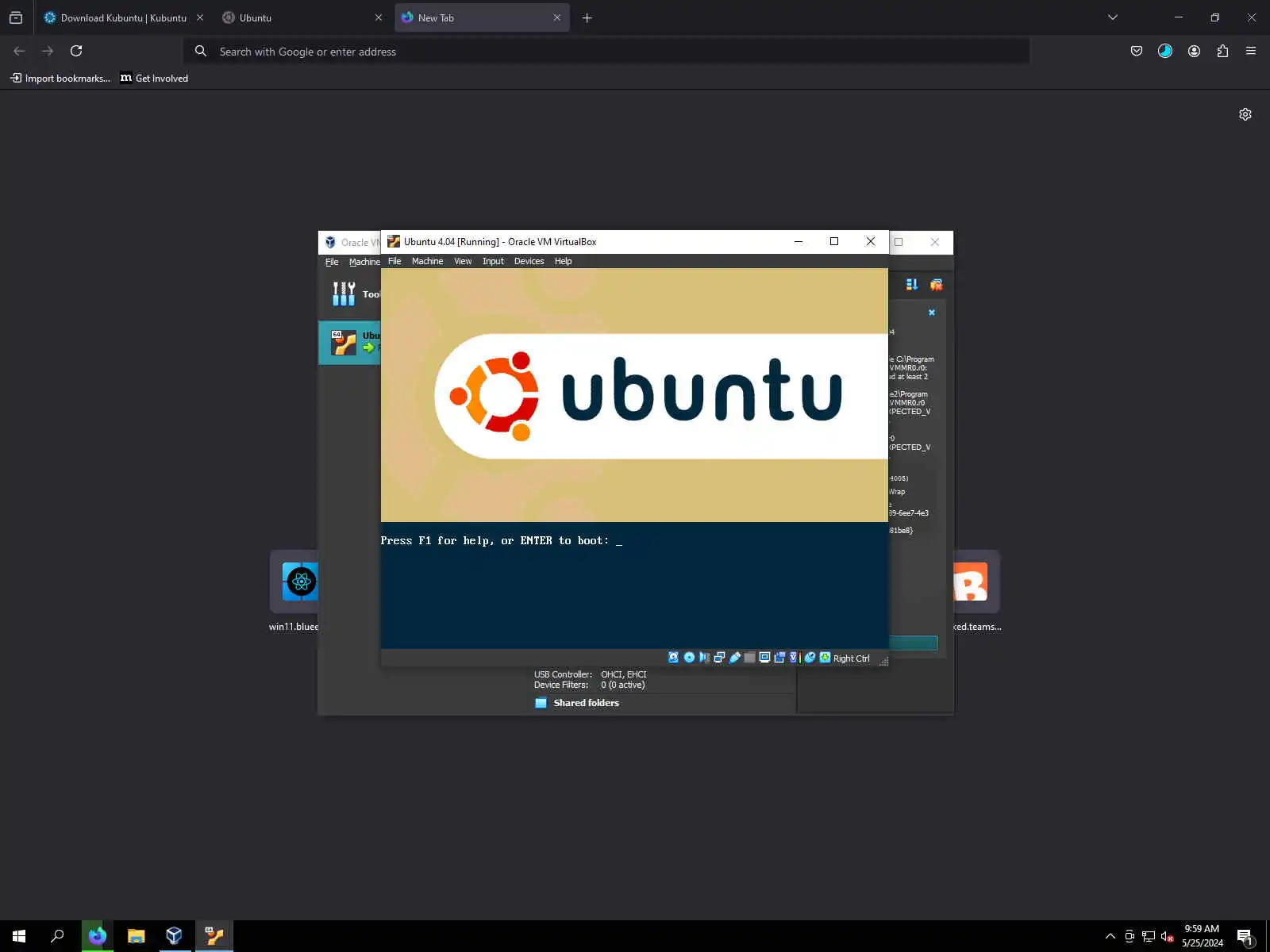
Task: Switch to Download Kubuntu browser tab
Action: point(123,17)
